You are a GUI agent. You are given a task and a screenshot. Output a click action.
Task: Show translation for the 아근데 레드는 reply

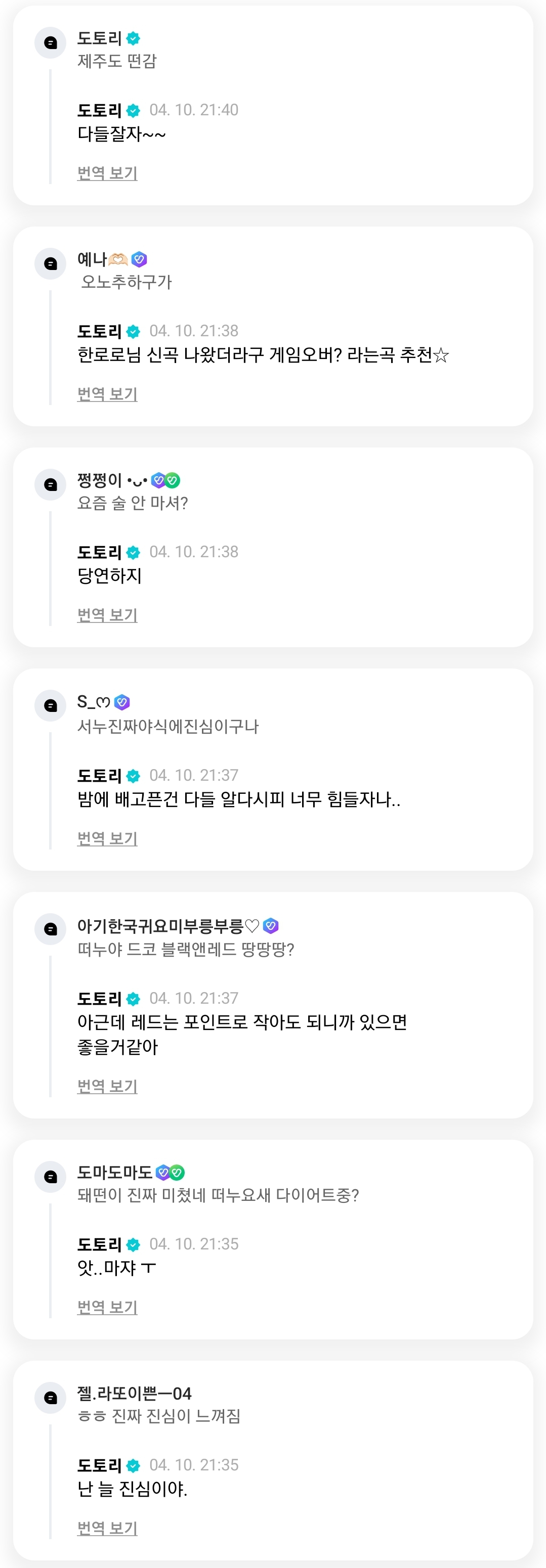pyautogui.click(x=107, y=1087)
